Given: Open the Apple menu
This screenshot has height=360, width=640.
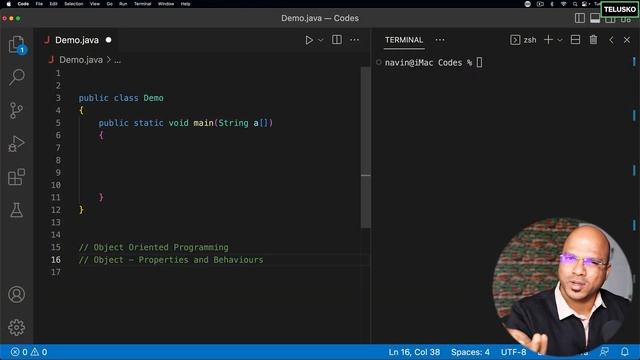Looking at the screenshot, I should coord(9,4).
